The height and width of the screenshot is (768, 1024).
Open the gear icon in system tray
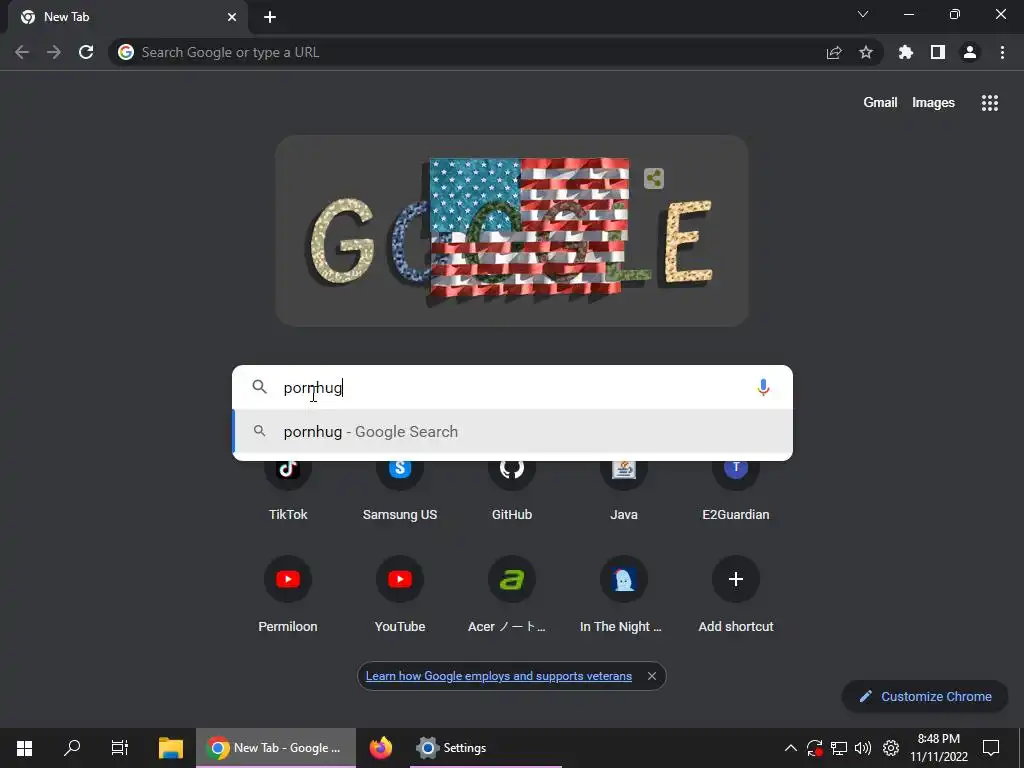891,748
